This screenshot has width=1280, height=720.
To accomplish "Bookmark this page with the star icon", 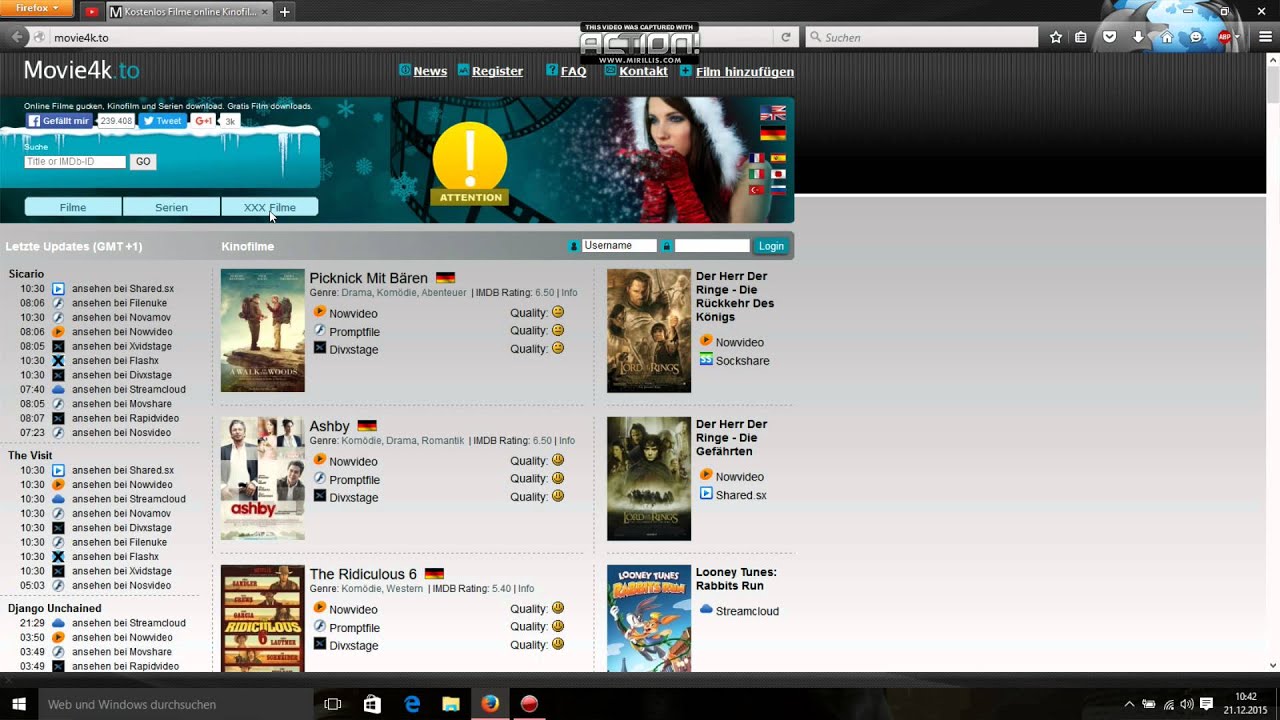I will click(x=1056, y=37).
